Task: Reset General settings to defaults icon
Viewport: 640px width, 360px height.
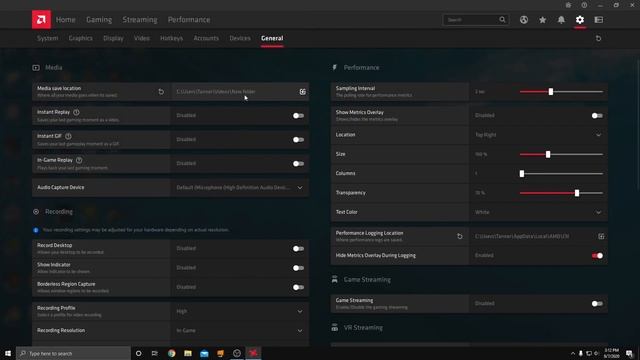Action: pyautogui.click(x=598, y=38)
